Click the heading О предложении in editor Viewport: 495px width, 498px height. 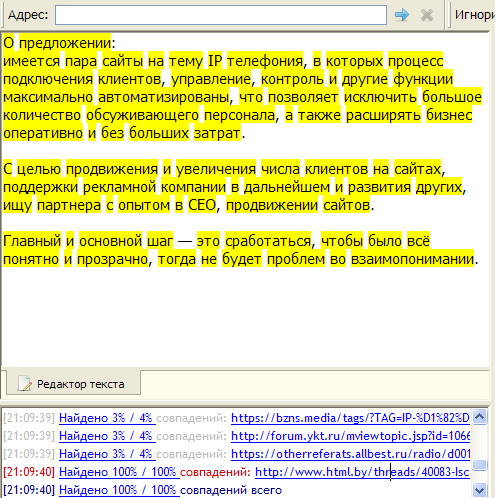(59, 43)
